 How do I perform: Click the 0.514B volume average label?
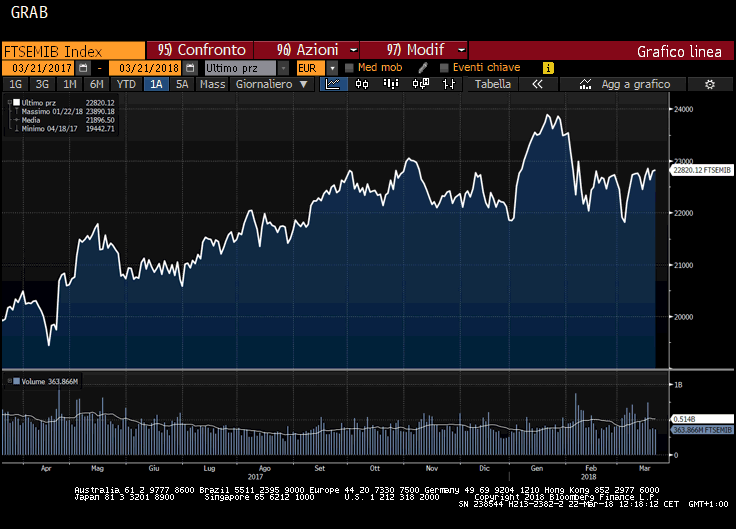point(702,419)
